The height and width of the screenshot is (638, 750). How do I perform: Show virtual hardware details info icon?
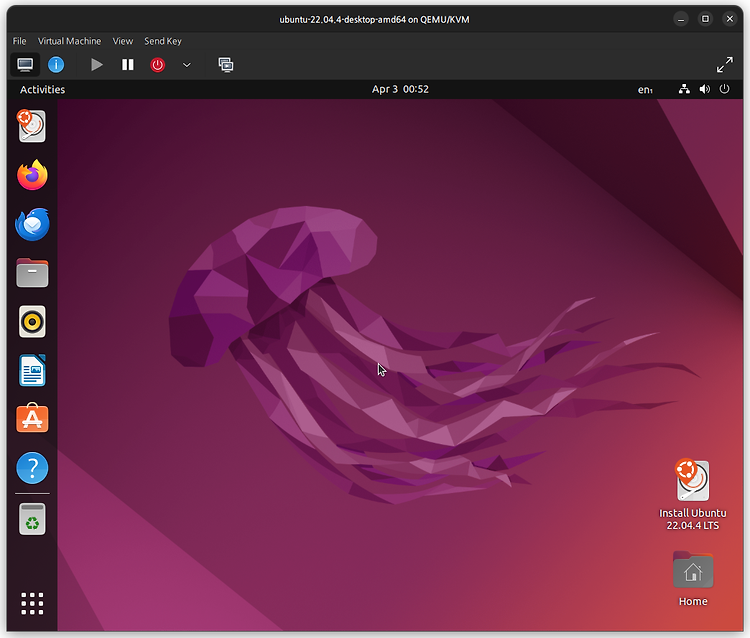tap(56, 65)
